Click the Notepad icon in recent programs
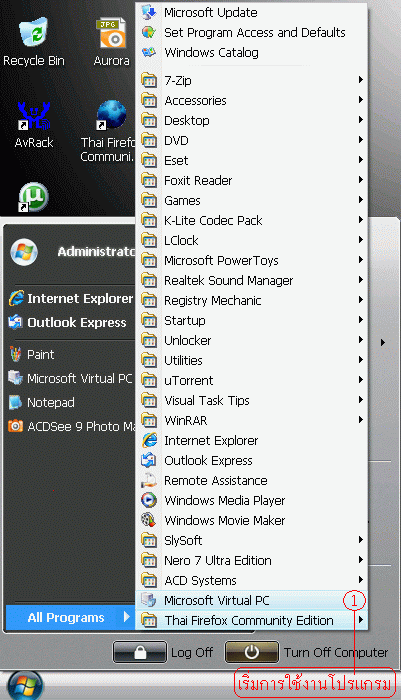This screenshot has height=700, width=401. coord(16,402)
